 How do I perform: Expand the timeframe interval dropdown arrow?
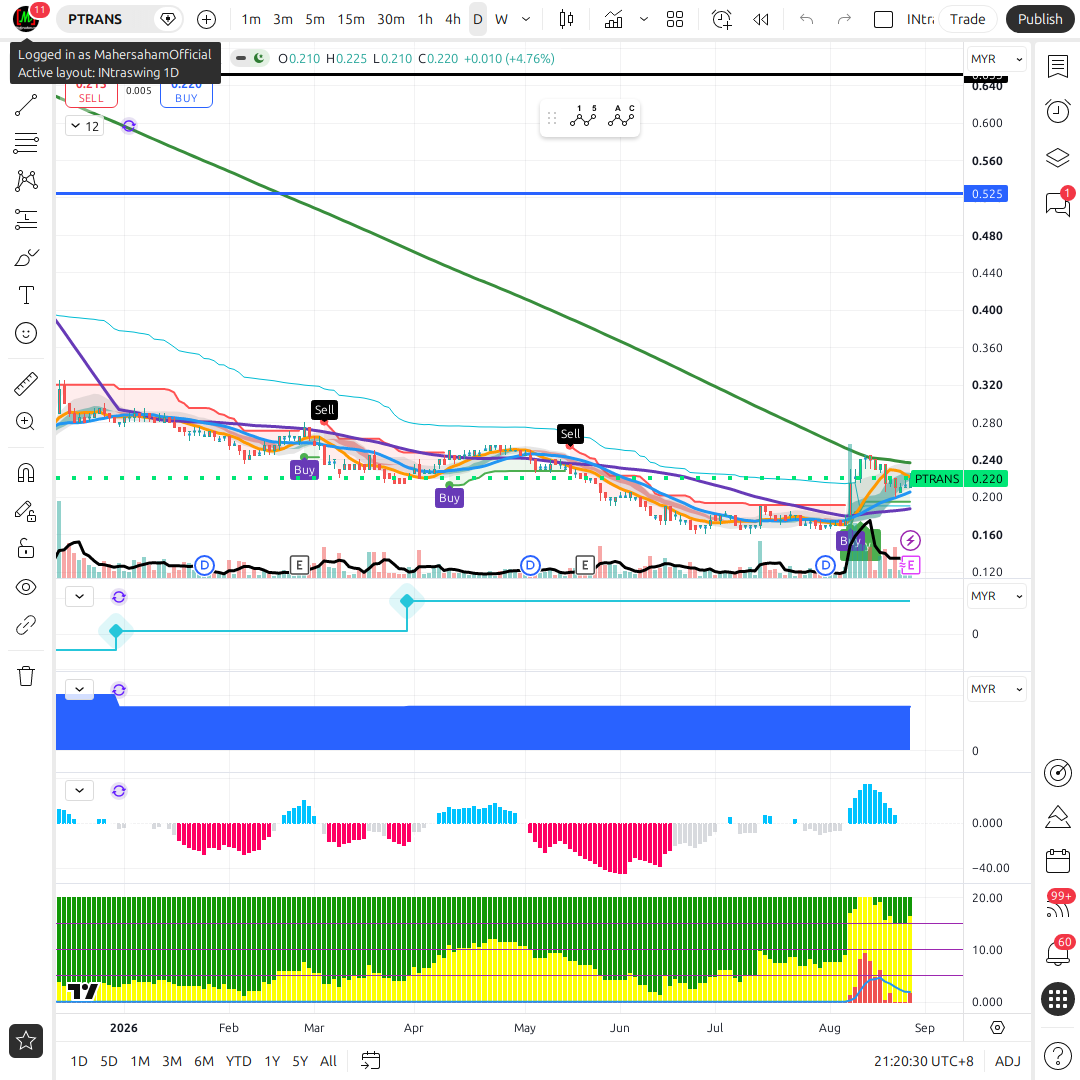coord(526,19)
